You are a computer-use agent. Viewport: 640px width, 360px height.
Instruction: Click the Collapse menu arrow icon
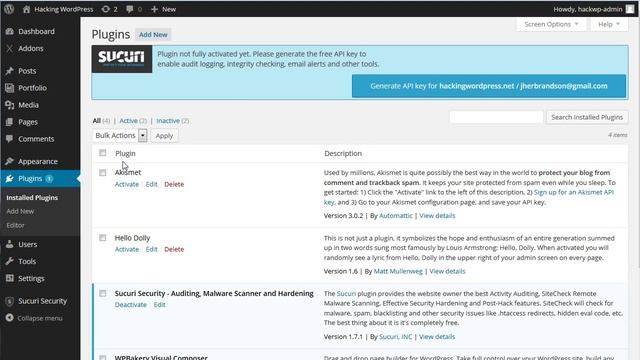(9, 318)
